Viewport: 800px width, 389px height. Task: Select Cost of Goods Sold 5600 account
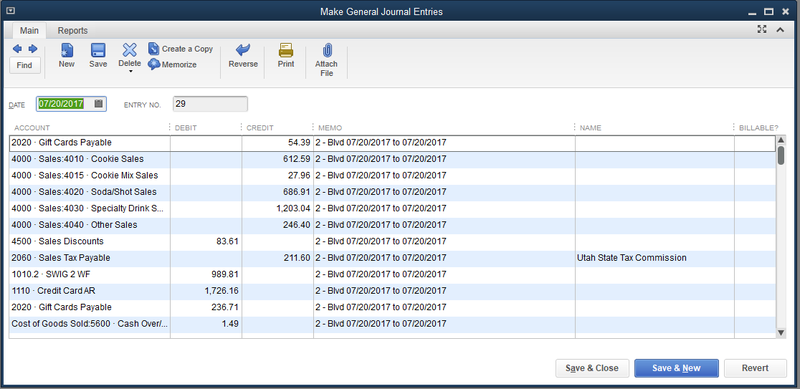90,324
